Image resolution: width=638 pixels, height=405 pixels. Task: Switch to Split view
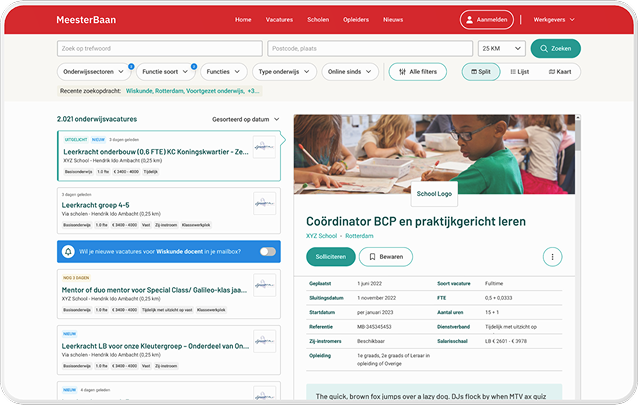[481, 72]
